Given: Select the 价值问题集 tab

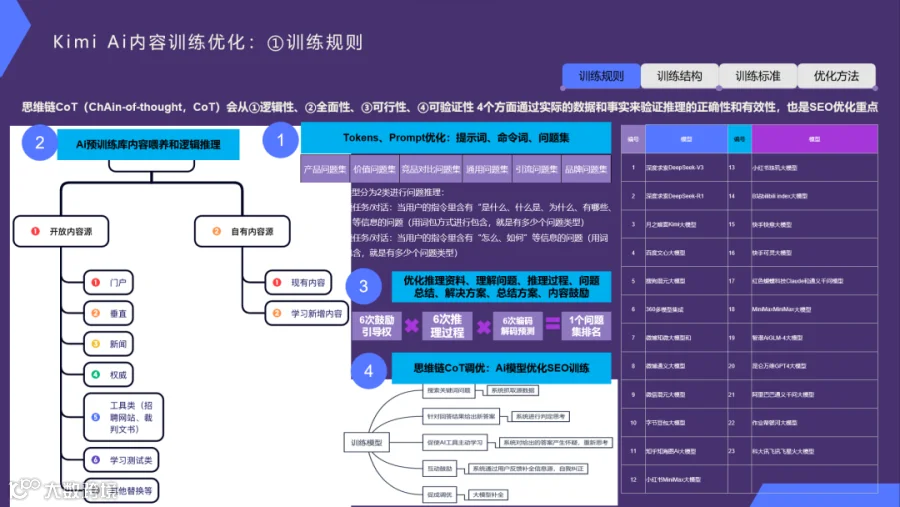Looking at the screenshot, I should (x=374, y=169).
